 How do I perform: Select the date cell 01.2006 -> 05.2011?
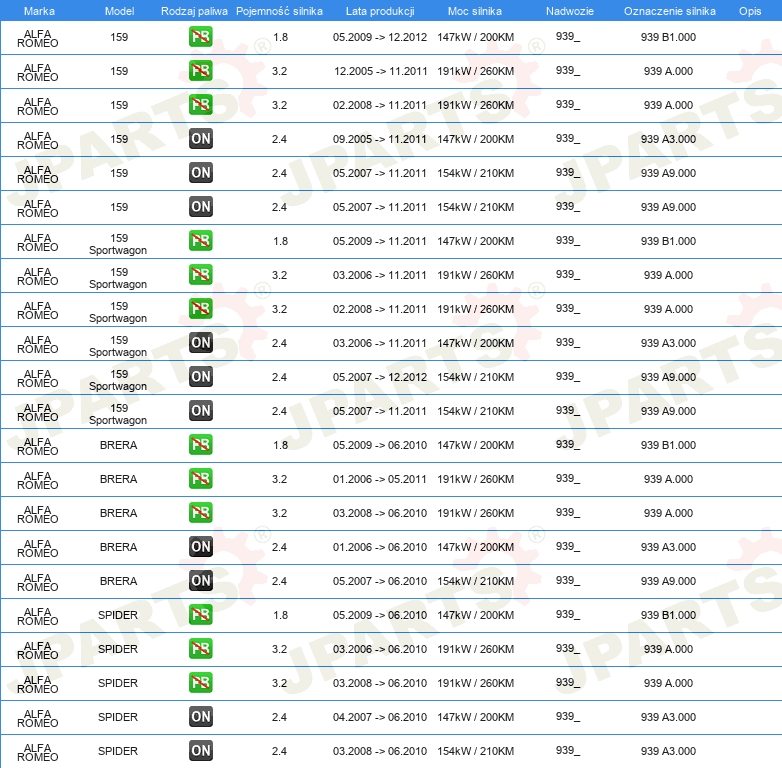(380, 479)
